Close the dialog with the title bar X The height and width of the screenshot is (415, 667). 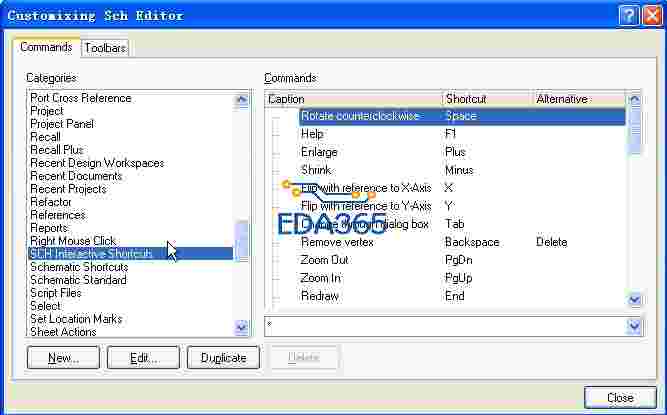tap(652, 16)
